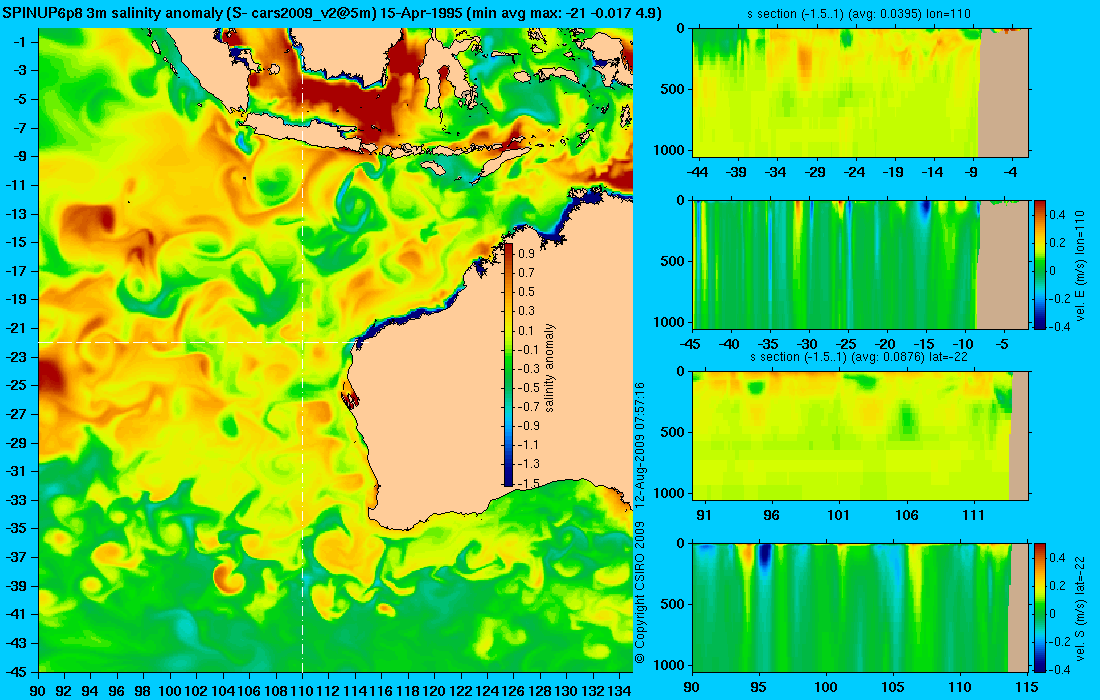
Task: Click the southward velocity section plot for lat=-22
Action: click(x=860, y=607)
